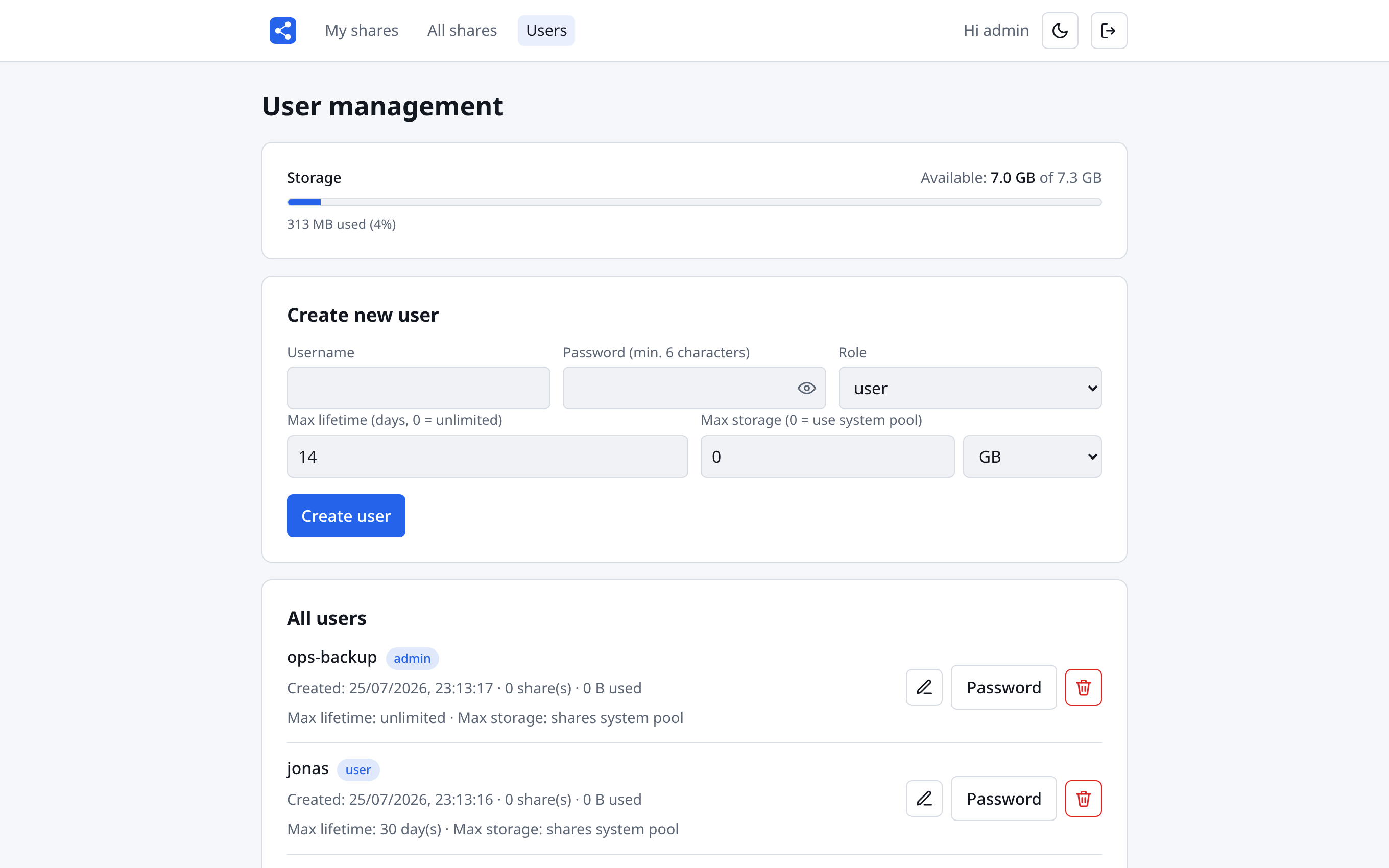Change password for jonas
The image size is (1389, 868).
coord(1003,799)
